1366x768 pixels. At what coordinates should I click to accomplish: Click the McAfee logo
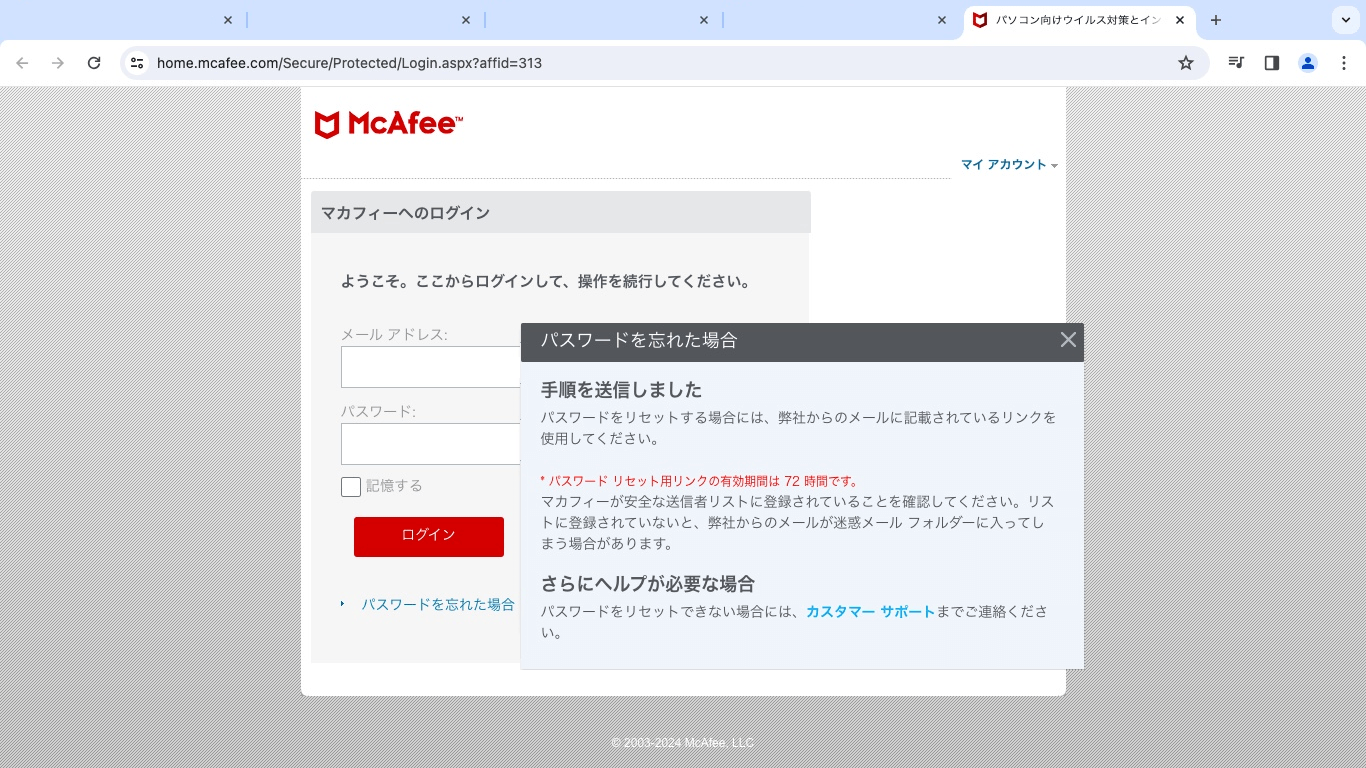coord(388,124)
